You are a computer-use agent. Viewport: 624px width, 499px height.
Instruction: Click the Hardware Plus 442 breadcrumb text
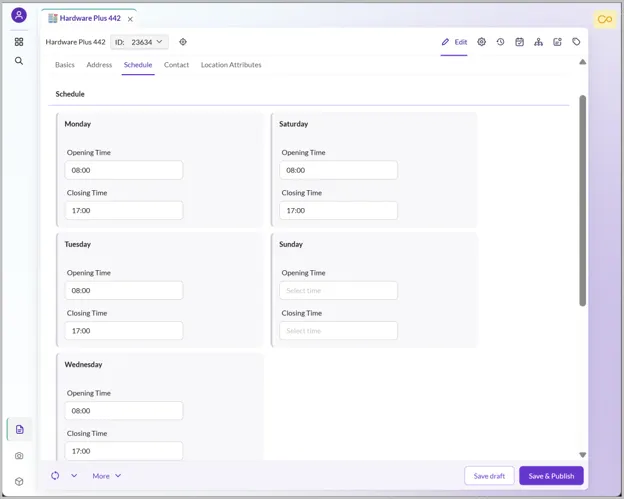click(76, 42)
